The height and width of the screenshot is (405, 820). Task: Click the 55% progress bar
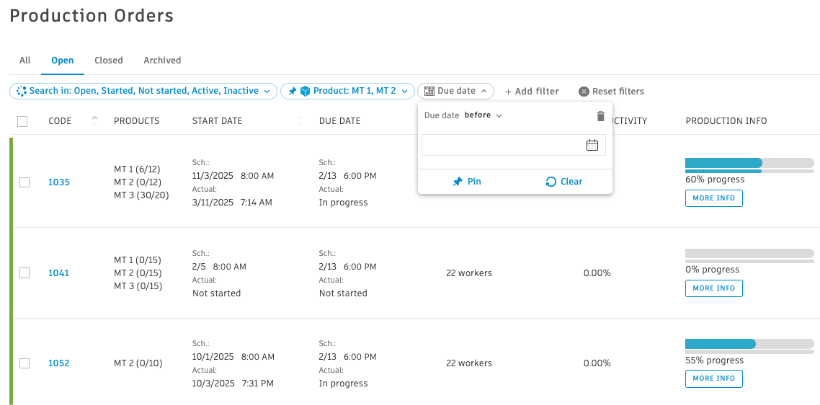[x=748, y=344]
